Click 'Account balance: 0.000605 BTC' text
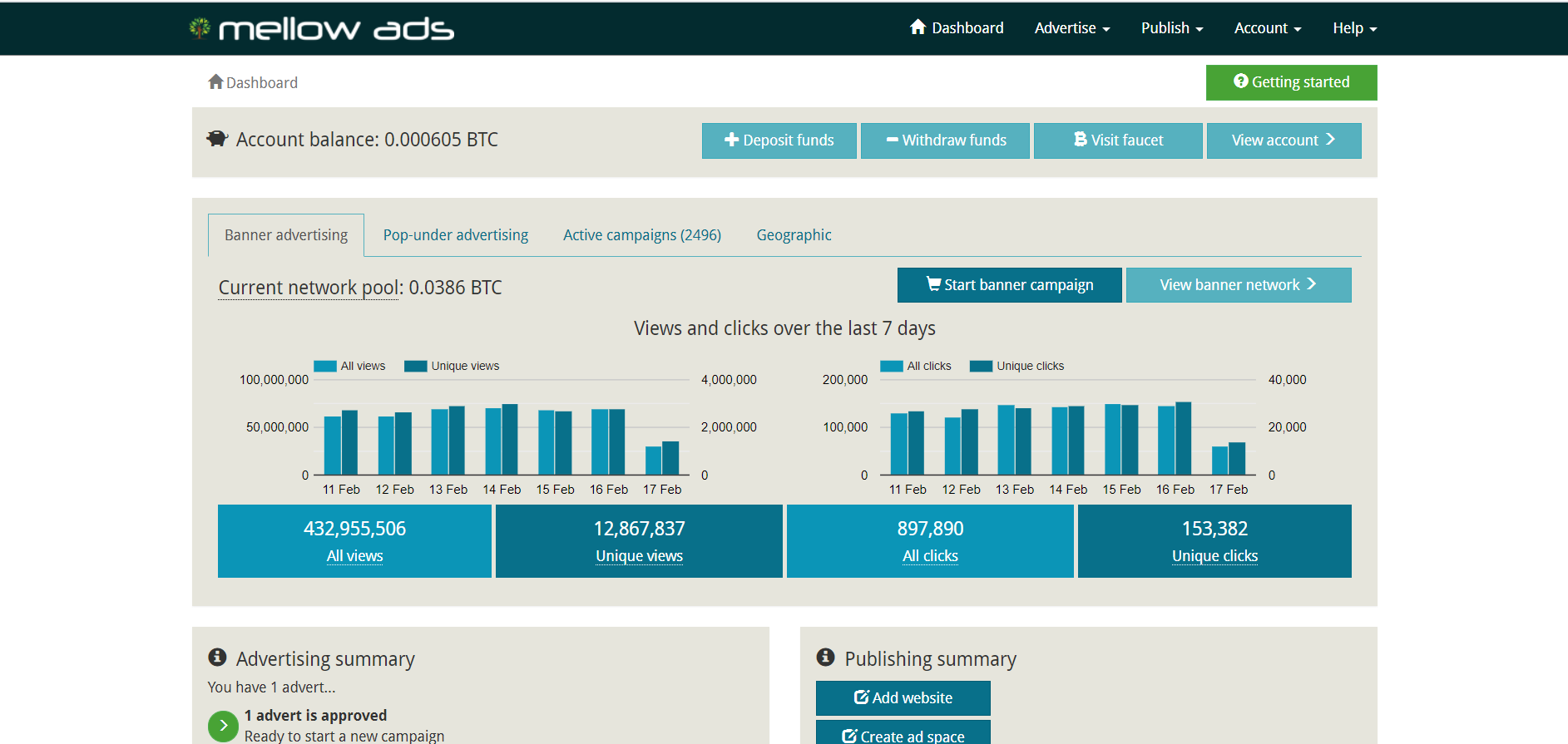 [x=367, y=139]
